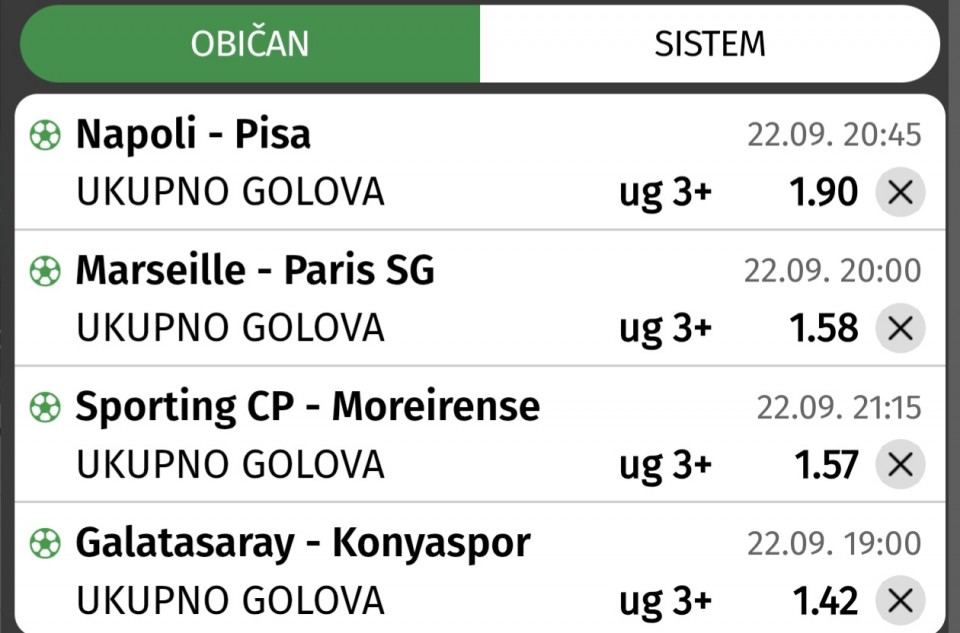Remove the Marseille - Paris SG bet
Screen dimensions: 960x633
[900, 328]
